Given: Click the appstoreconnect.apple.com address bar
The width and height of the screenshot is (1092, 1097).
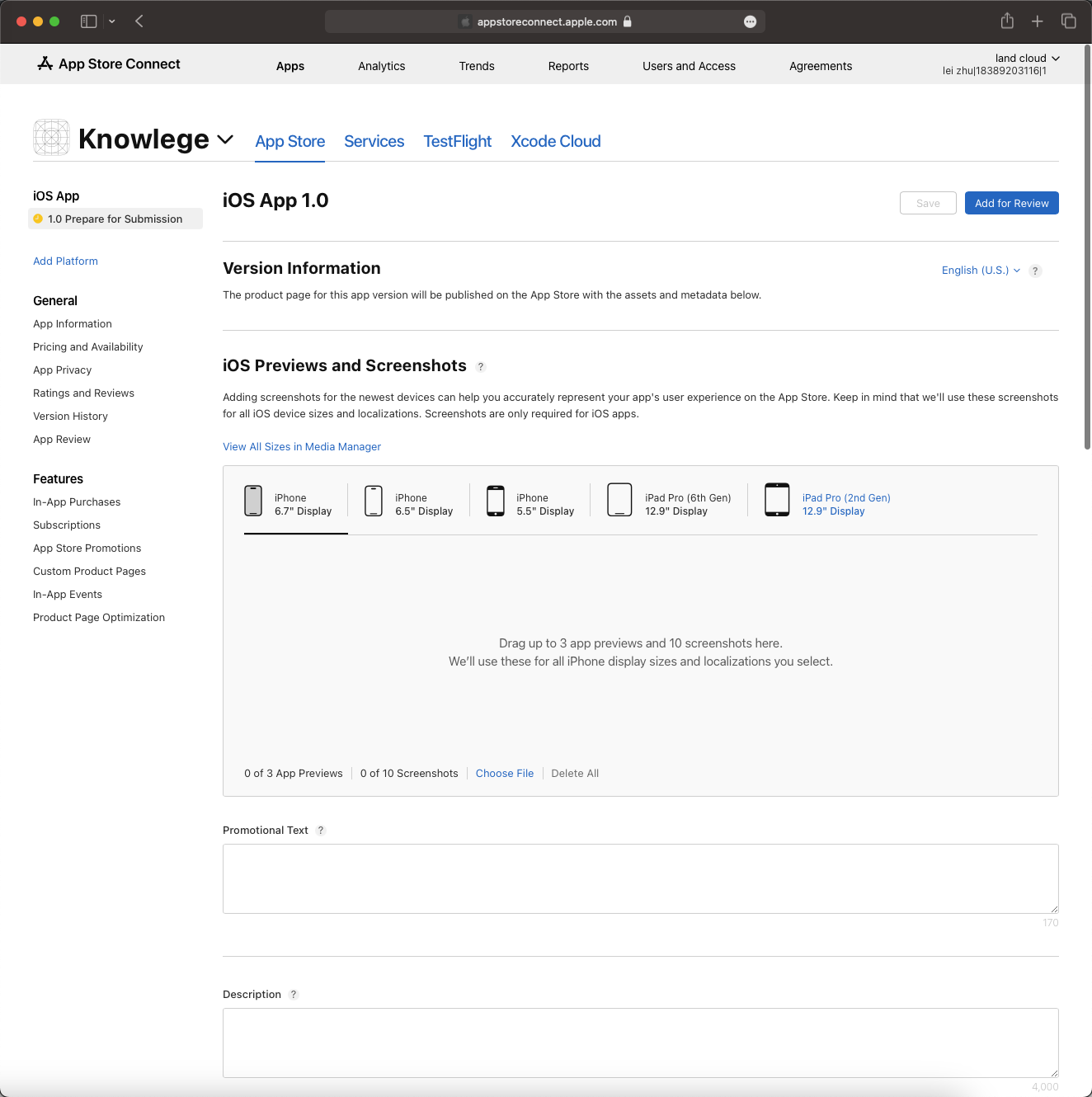Looking at the screenshot, I should (x=545, y=21).
